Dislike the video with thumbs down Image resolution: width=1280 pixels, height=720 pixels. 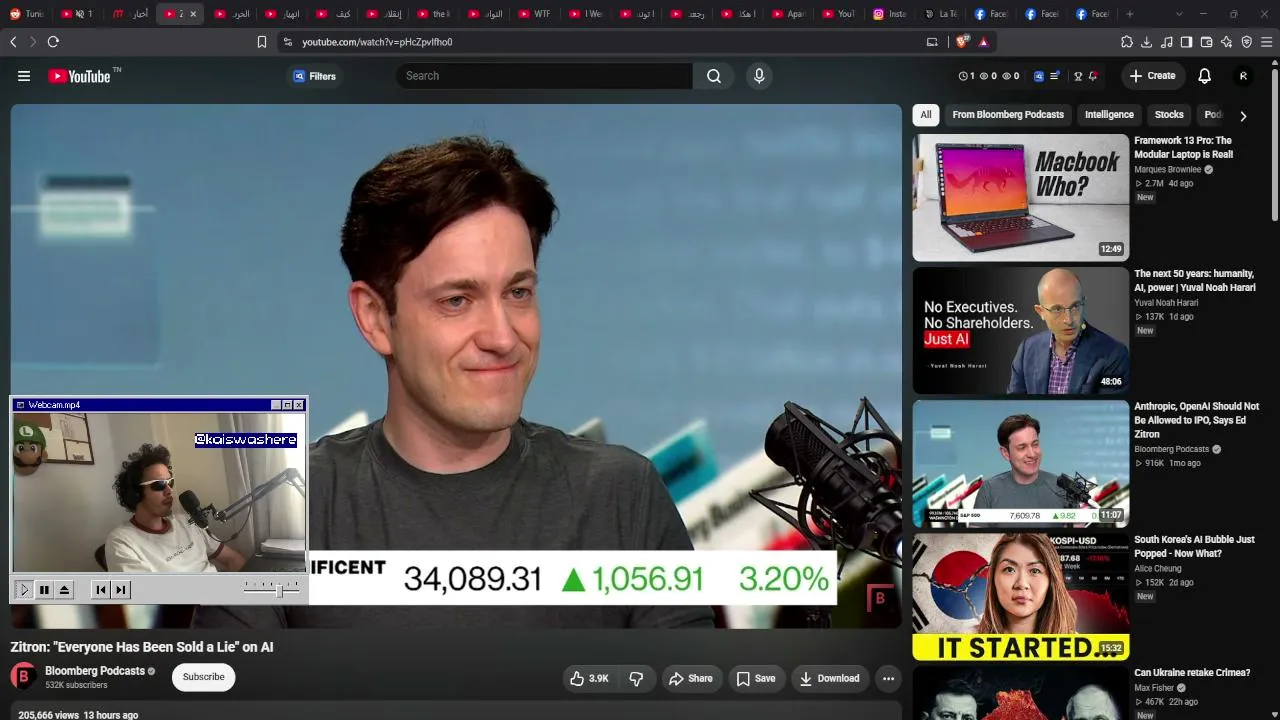[636, 679]
